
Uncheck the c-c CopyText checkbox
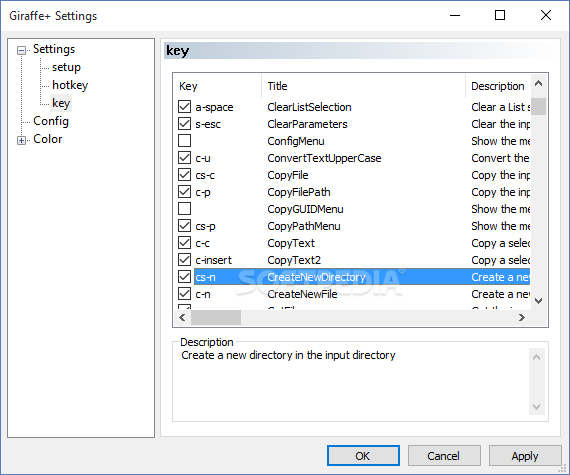184,243
